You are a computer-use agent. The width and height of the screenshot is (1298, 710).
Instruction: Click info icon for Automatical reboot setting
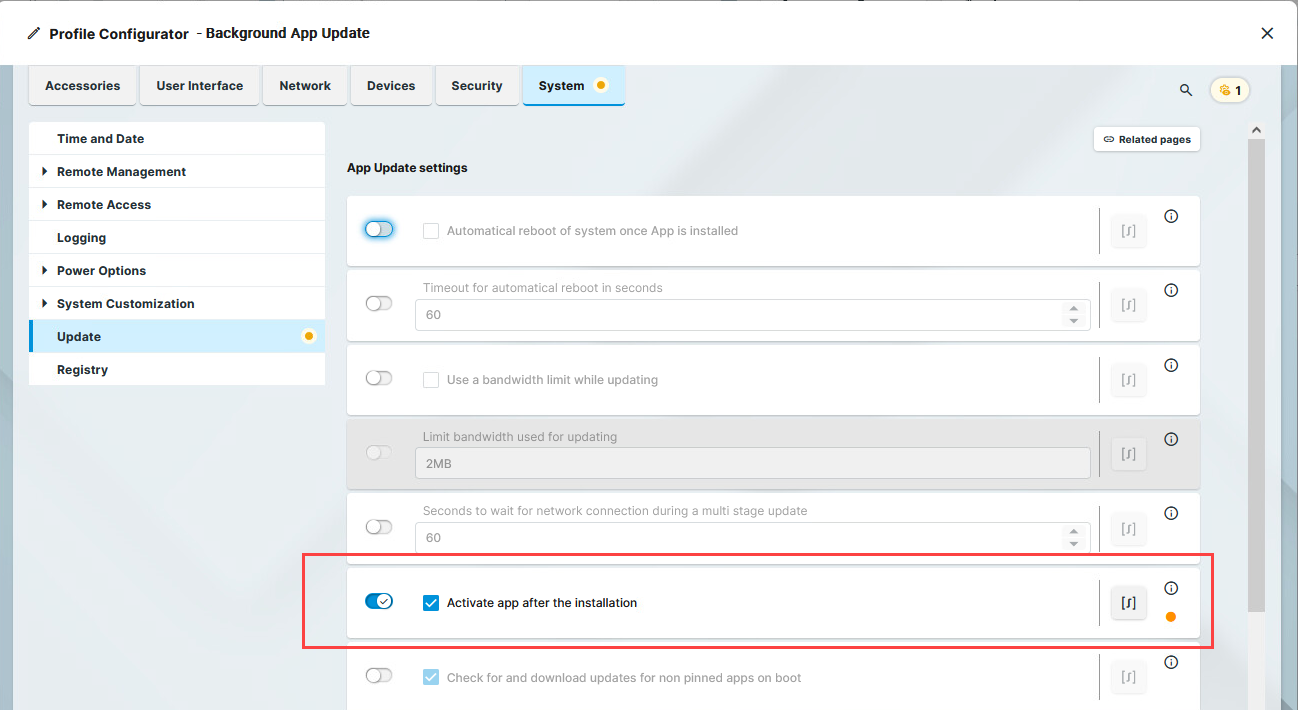(1171, 216)
